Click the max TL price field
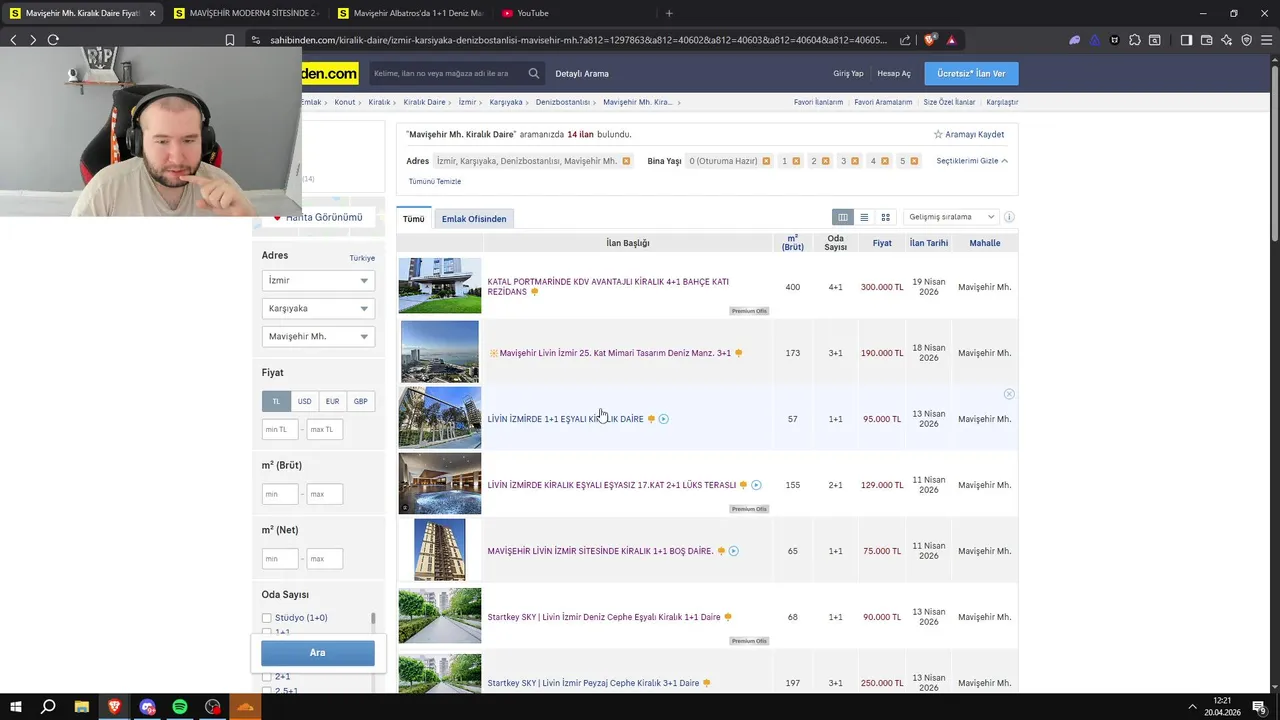 pyautogui.click(x=325, y=429)
